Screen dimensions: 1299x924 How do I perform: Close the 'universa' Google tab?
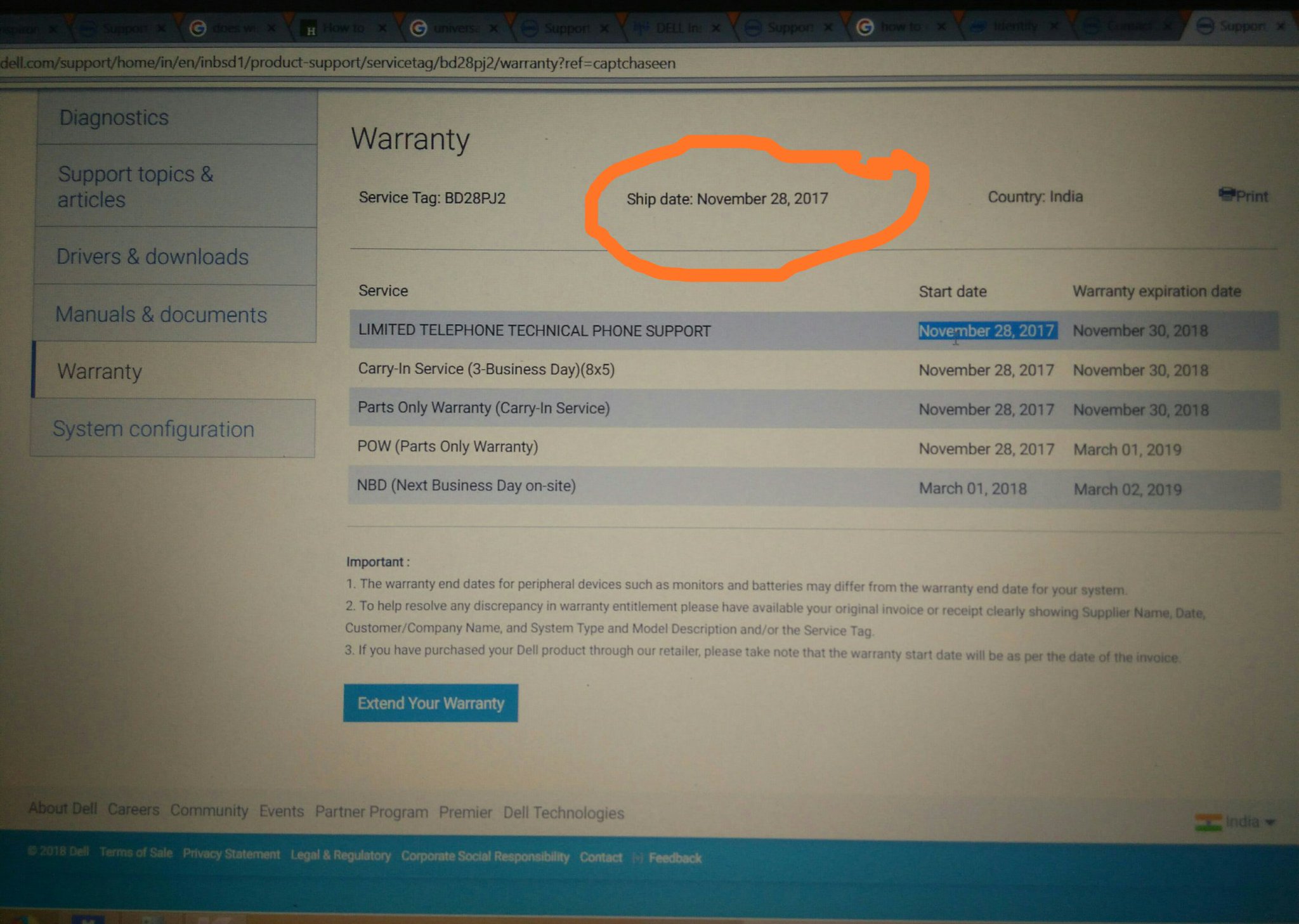(x=493, y=29)
